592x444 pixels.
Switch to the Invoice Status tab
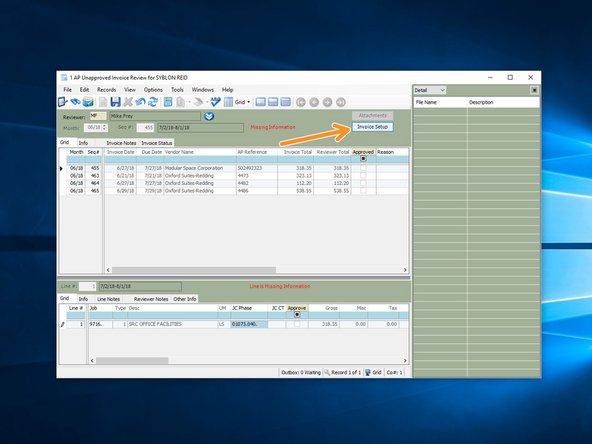[157, 143]
